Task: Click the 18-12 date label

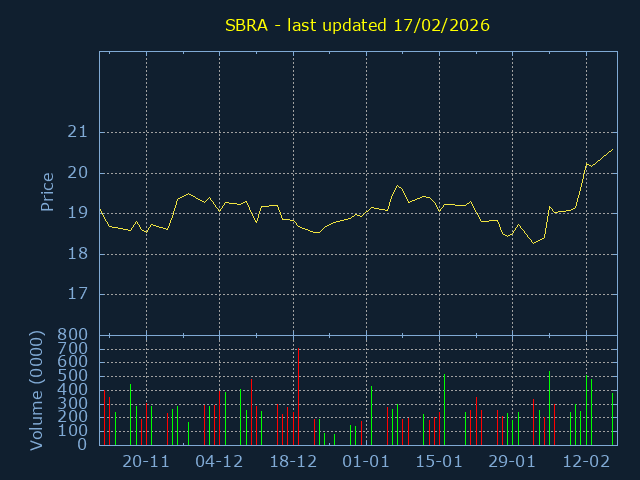Action: pyautogui.click(x=293, y=462)
